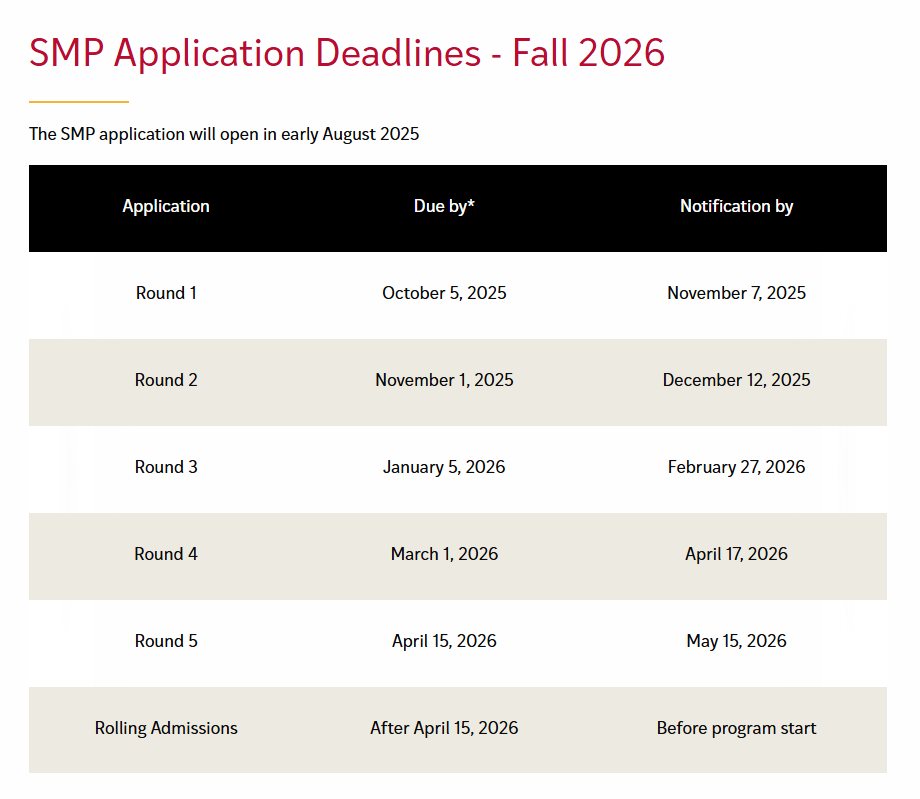Click the Round 1 row label
Viewport: 920px width, 799px height.
[x=166, y=293]
